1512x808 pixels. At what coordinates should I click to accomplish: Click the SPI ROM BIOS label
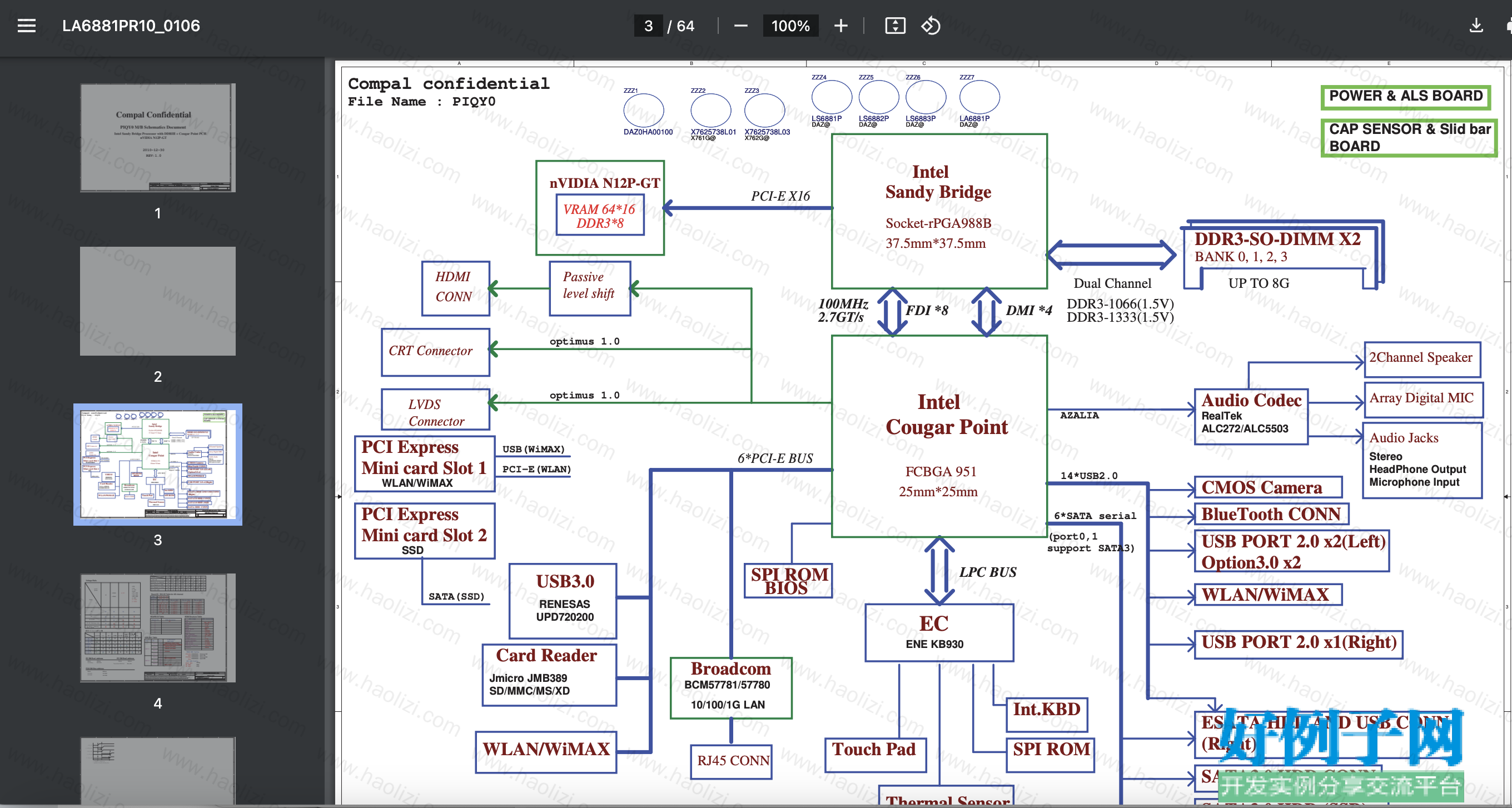[789, 580]
